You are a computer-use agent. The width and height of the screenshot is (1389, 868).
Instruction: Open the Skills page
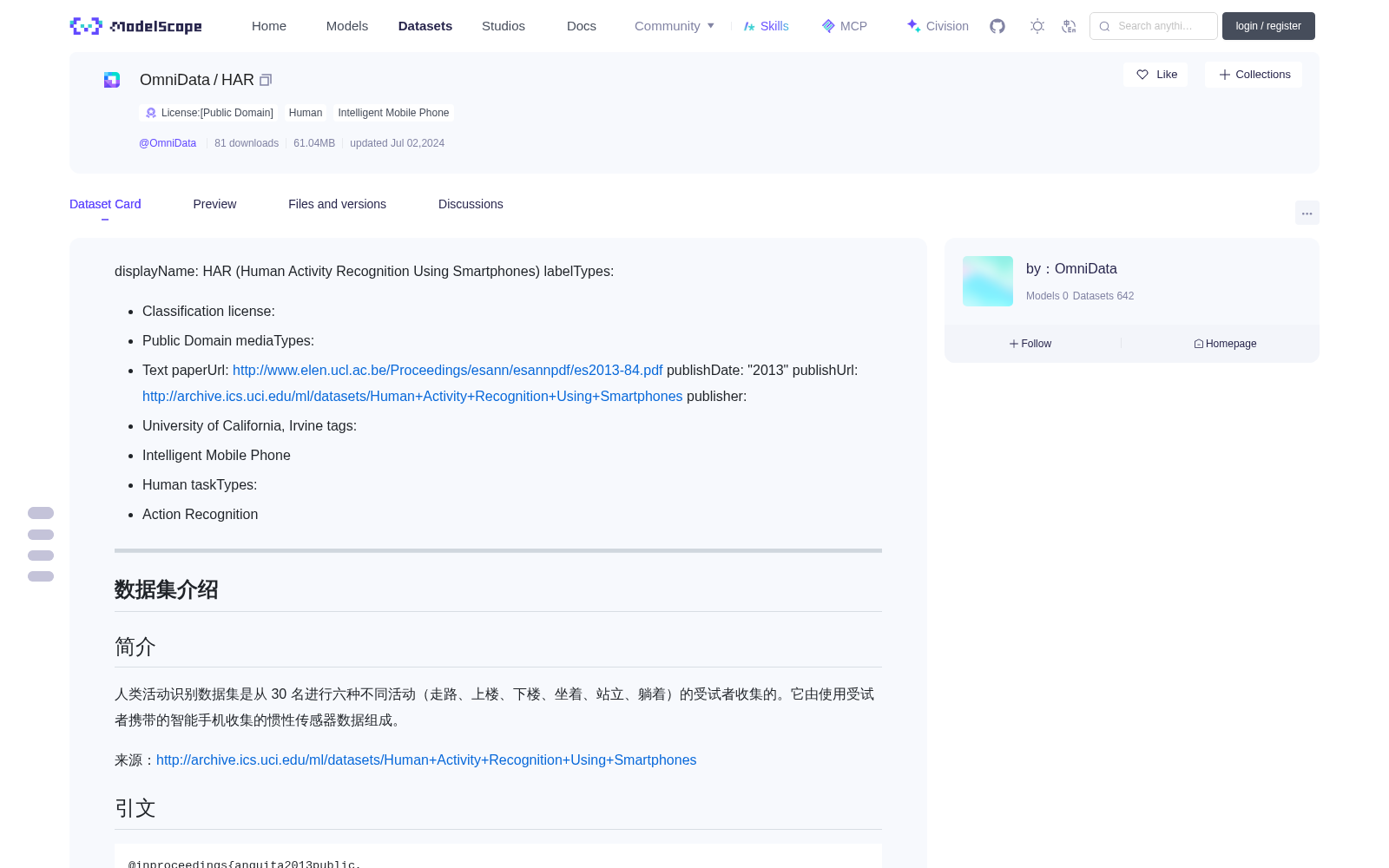coord(767,26)
